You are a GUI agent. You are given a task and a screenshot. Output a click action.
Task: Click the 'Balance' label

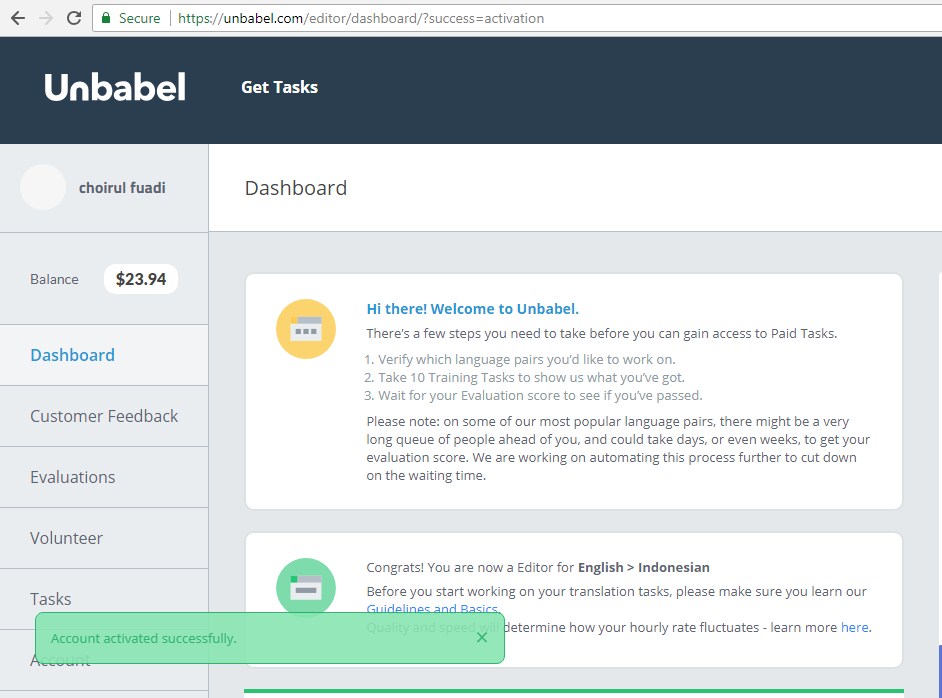pos(54,279)
